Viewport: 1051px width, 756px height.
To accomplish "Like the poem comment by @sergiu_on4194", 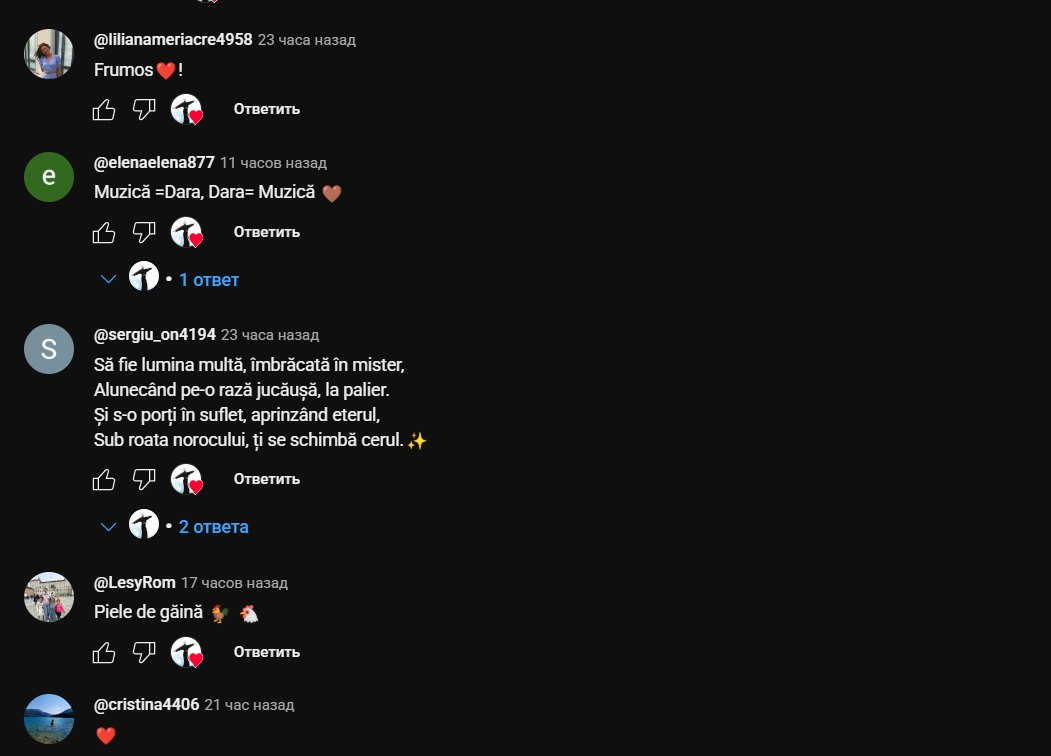I will click(x=104, y=480).
